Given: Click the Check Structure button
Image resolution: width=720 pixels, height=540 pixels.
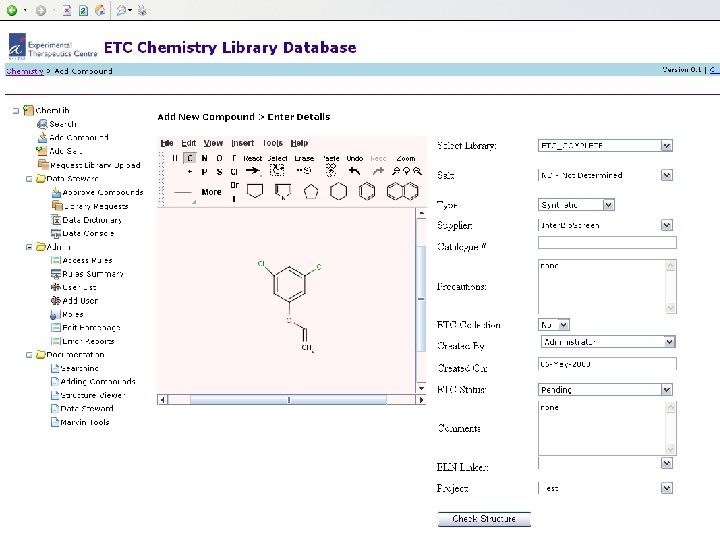Looking at the screenshot, I should point(484,519).
